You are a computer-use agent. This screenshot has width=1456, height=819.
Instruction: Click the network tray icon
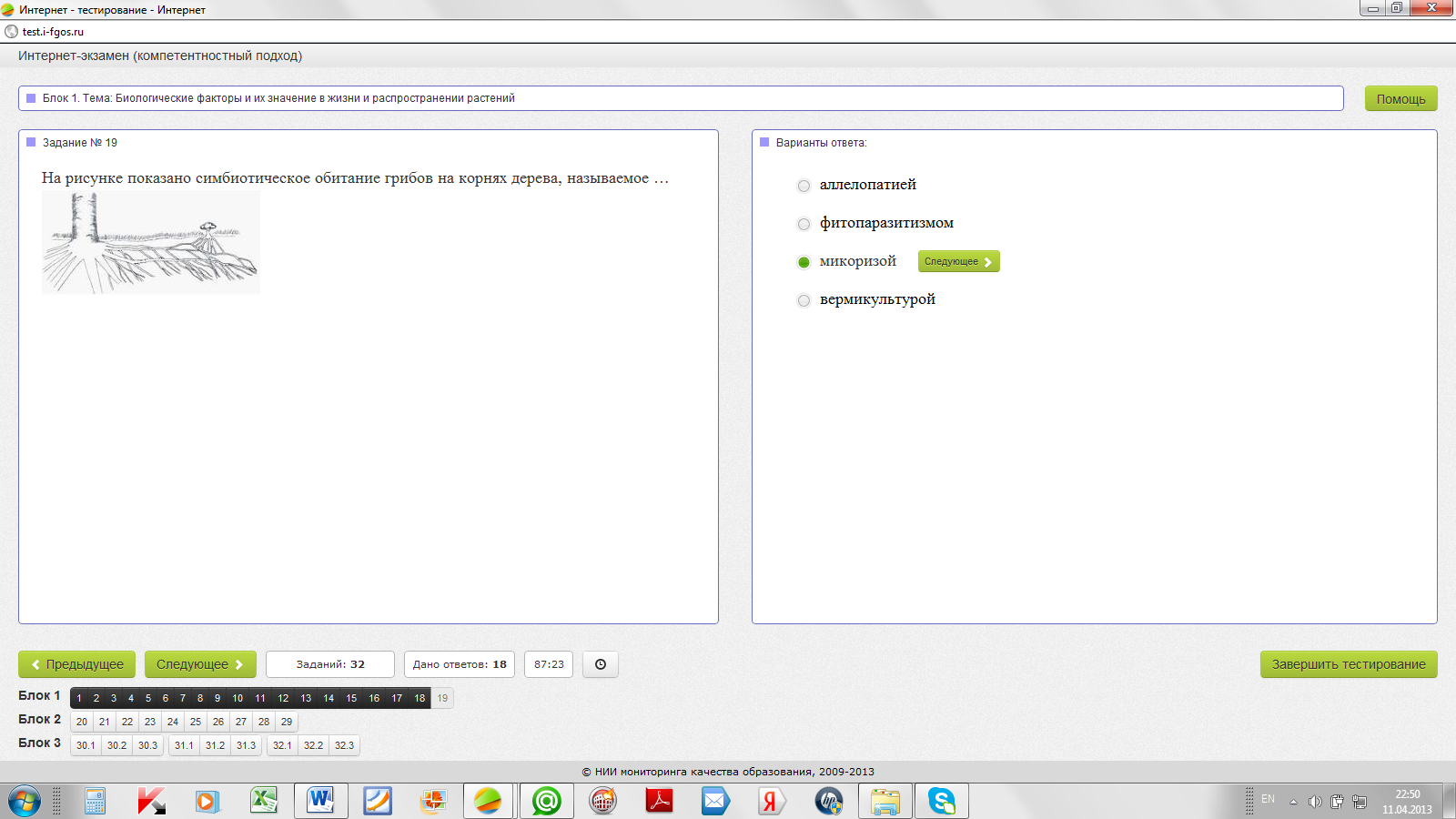[x=1360, y=802]
